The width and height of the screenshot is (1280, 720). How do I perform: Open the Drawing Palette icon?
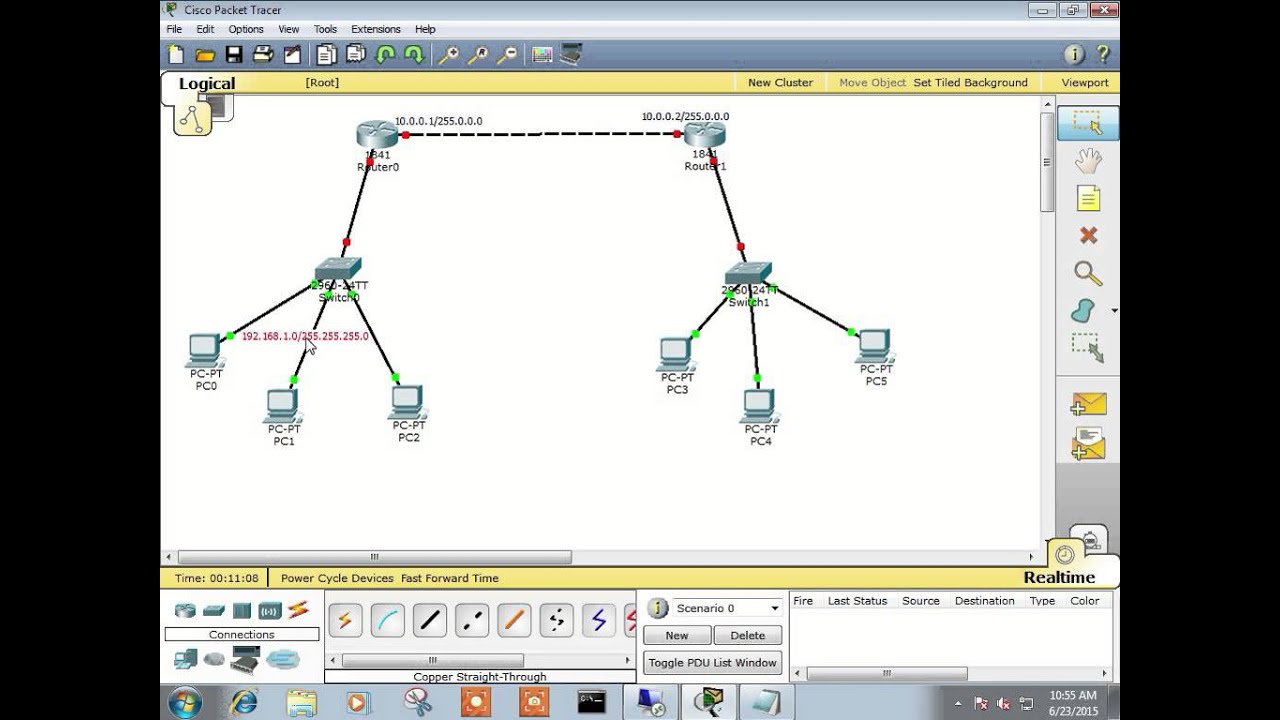[x=542, y=55]
